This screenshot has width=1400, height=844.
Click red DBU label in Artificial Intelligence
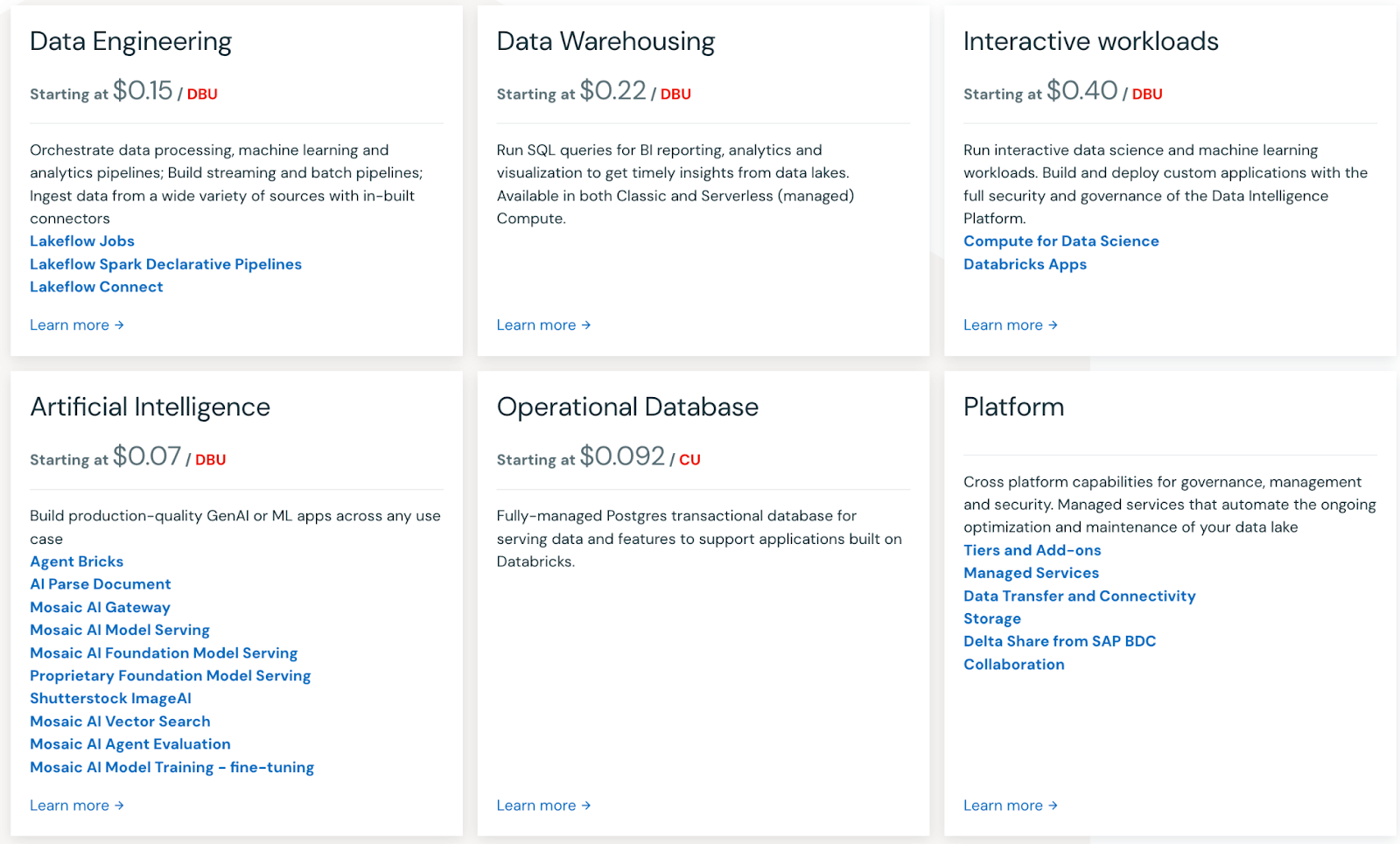pos(211,460)
